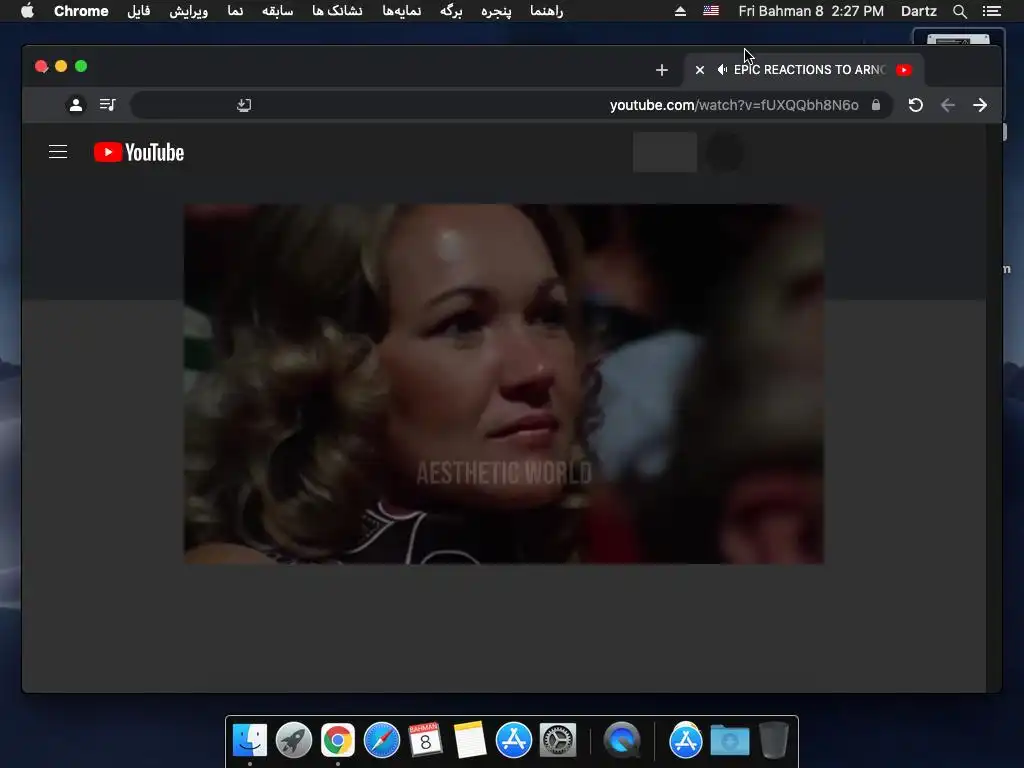Open the سابقه menu
Viewport: 1024px width, 768px height.
(278, 11)
